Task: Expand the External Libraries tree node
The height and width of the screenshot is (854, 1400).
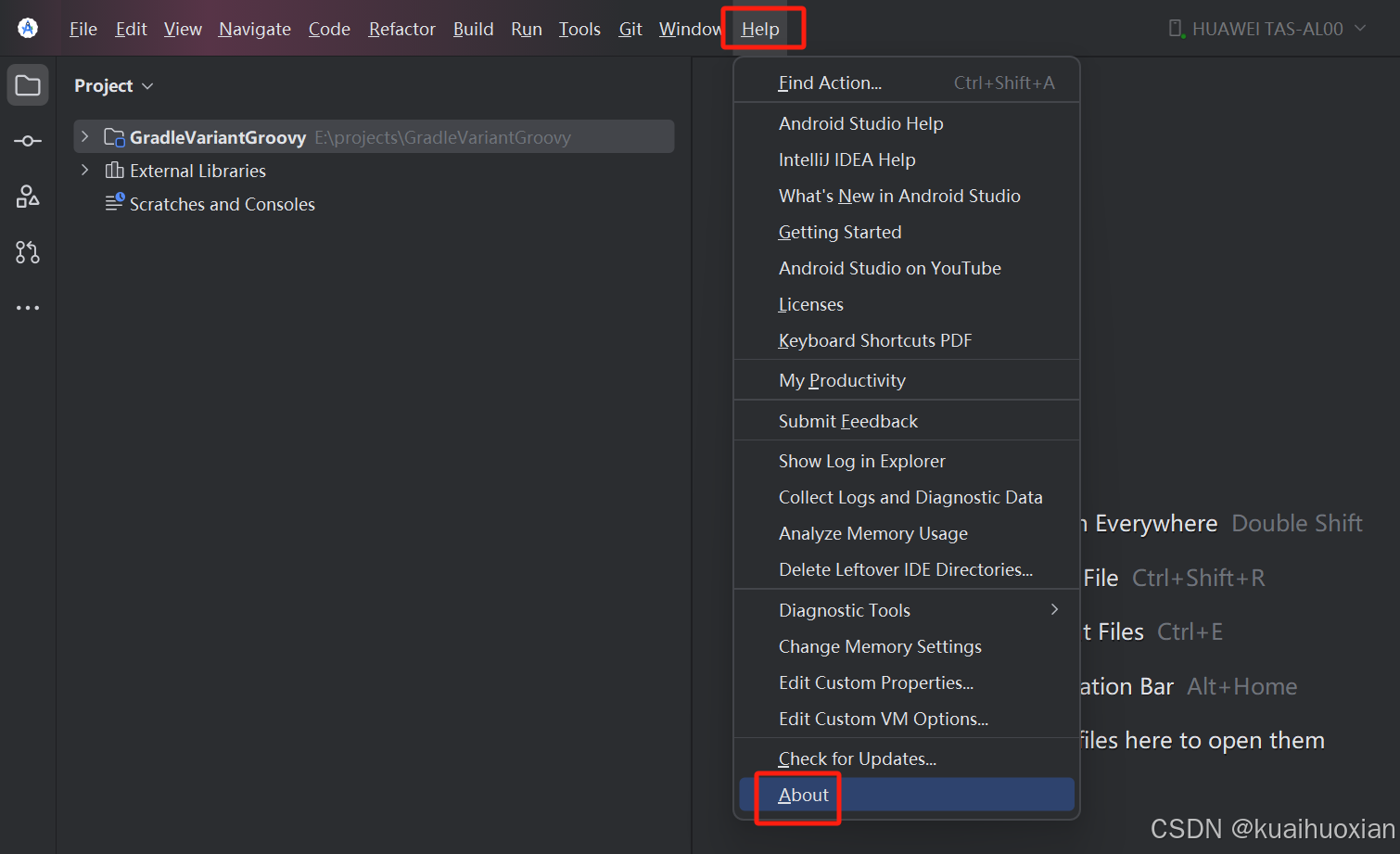Action: (x=84, y=170)
